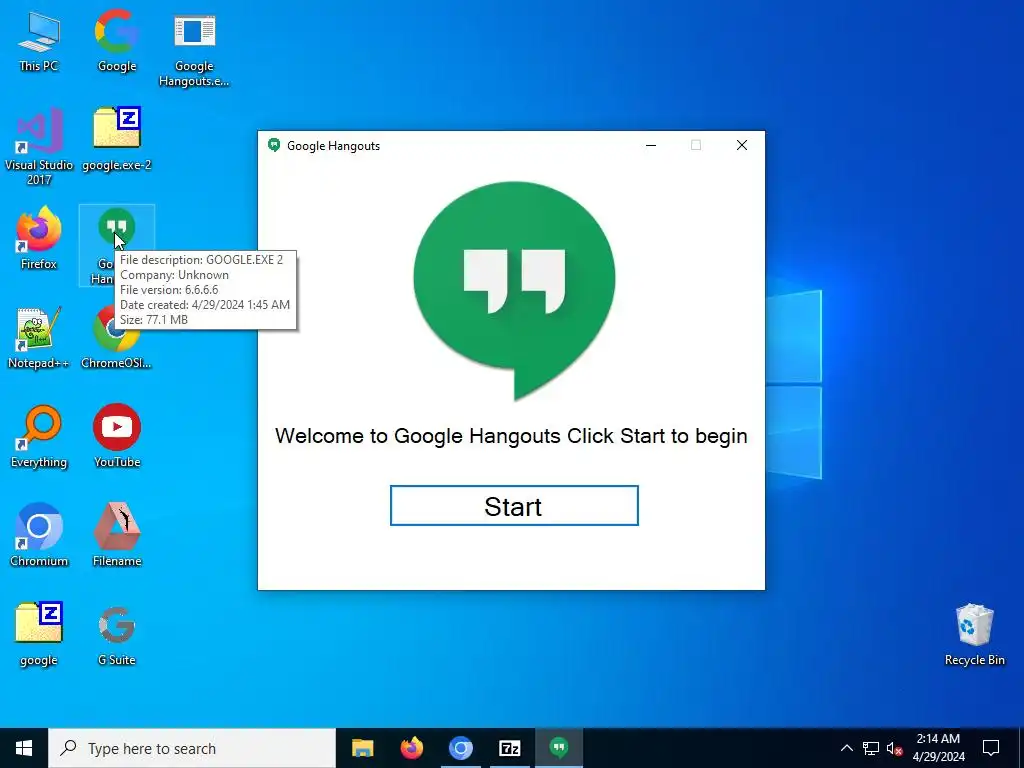Open File Explorer from the taskbar
Image resolution: width=1024 pixels, height=768 pixels.
click(x=362, y=748)
